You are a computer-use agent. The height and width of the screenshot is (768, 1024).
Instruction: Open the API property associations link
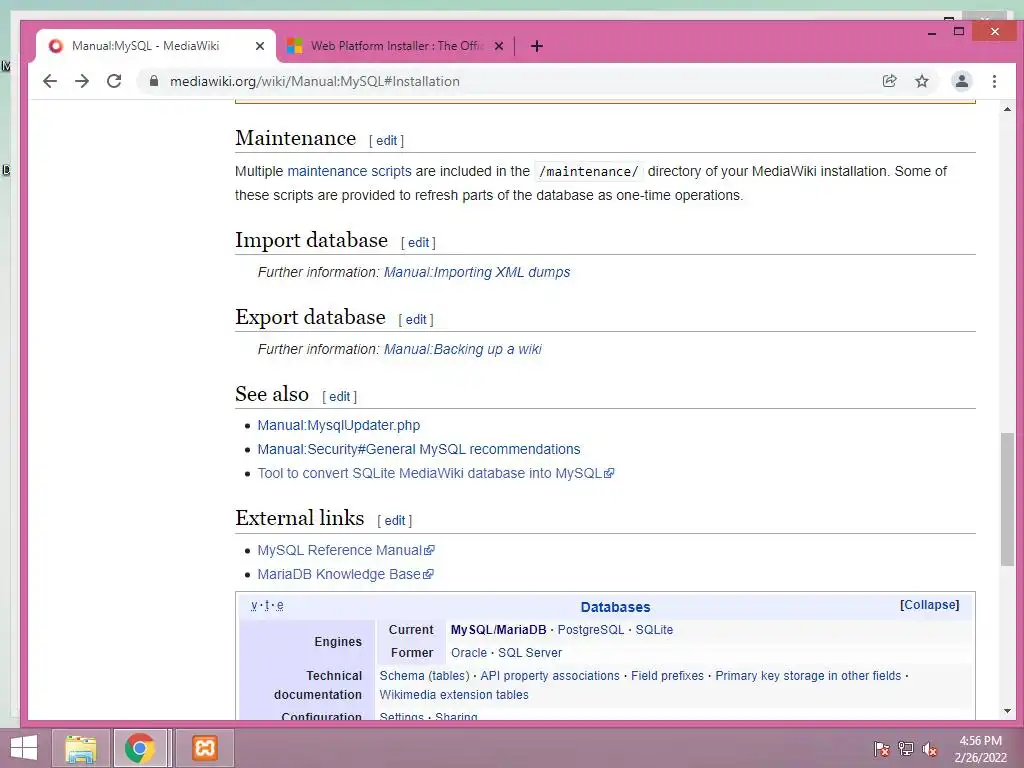pos(550,675)
